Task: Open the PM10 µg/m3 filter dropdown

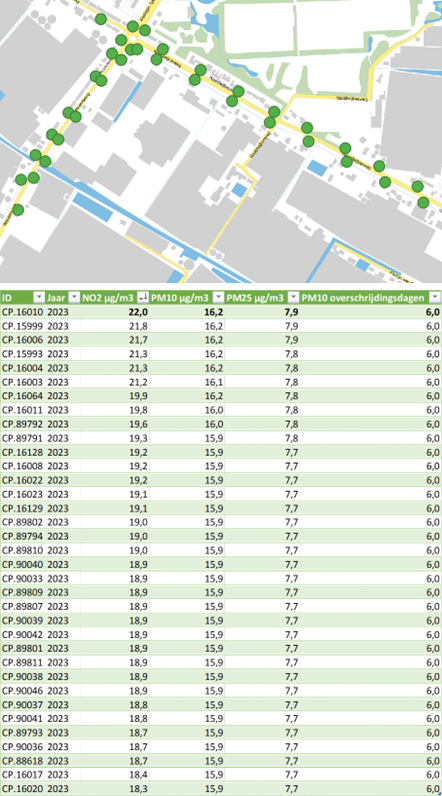Action: 218,297
